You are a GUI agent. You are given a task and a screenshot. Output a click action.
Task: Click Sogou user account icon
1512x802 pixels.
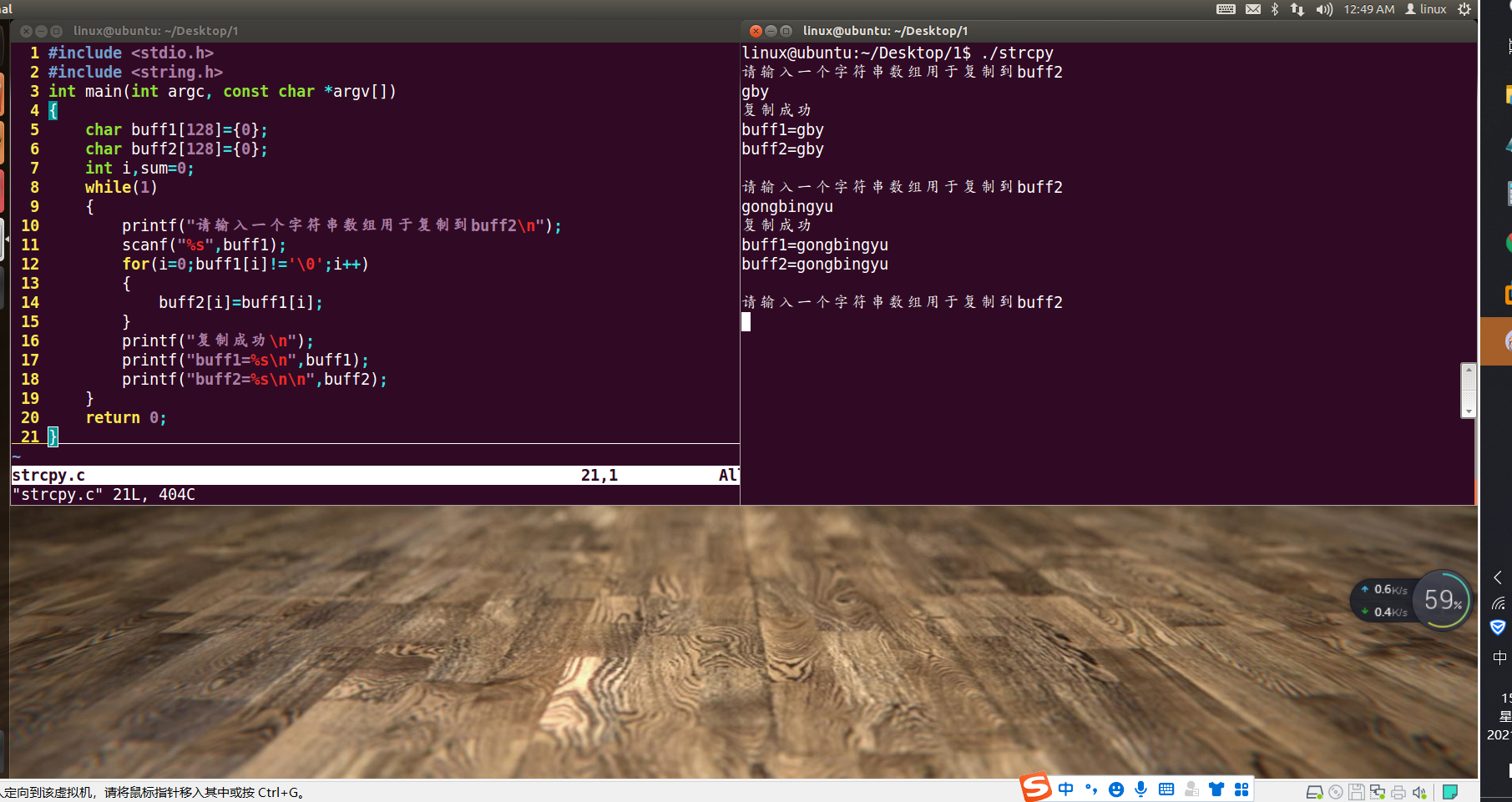(x=1191, y=789)
